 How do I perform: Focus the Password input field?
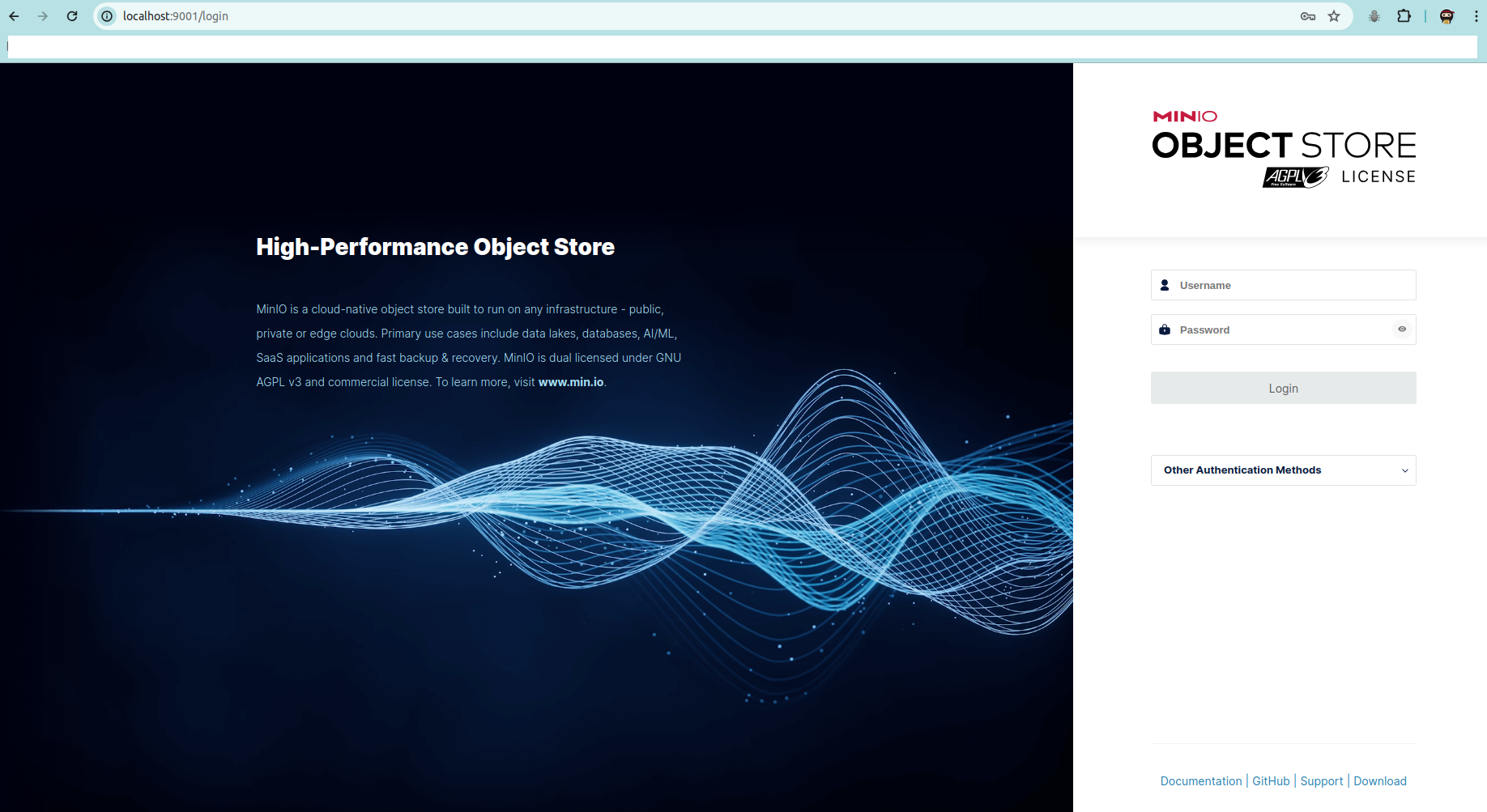[1284, 329]
